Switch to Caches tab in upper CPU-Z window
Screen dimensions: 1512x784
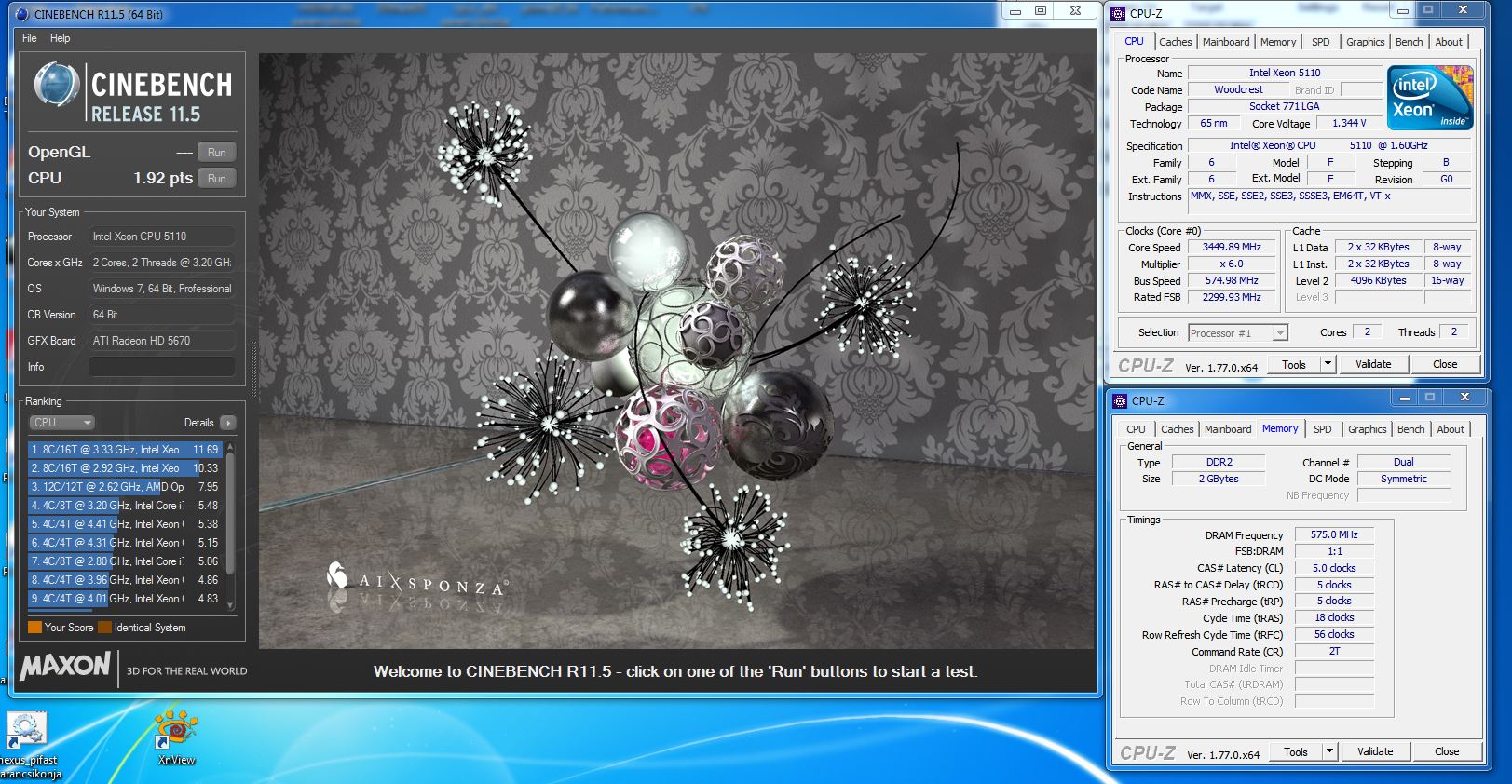tap(1176, 42)
